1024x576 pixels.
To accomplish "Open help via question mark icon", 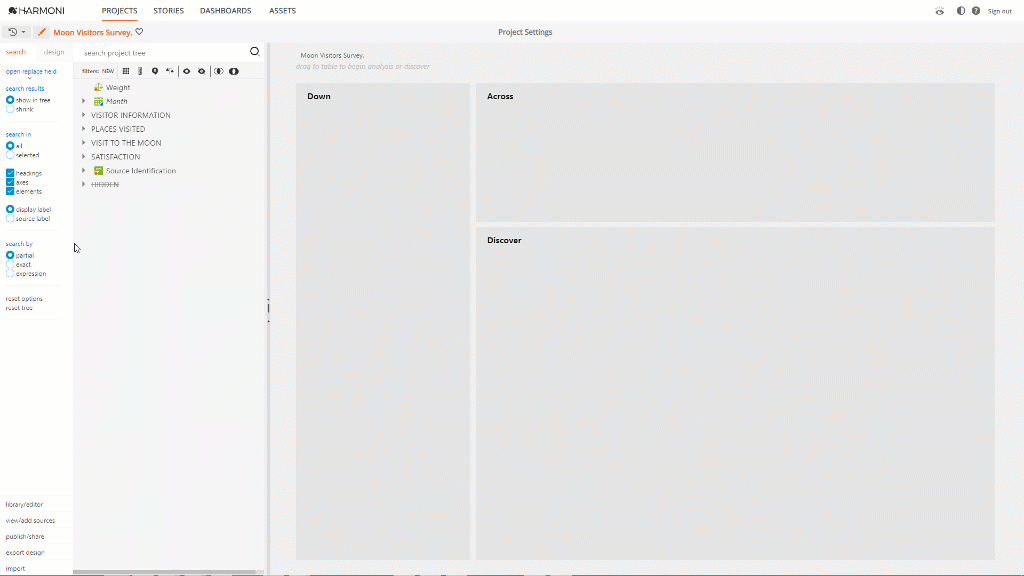I will [976, 11].
